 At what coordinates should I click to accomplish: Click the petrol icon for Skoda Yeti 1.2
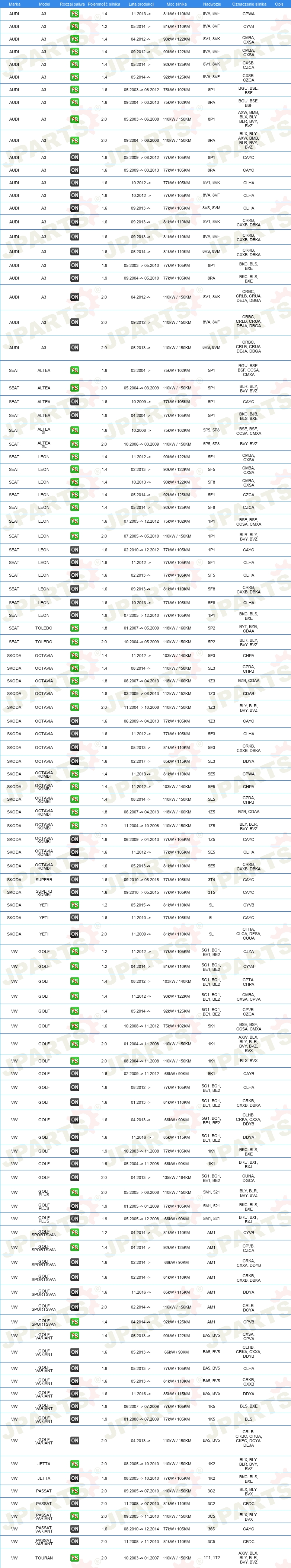pyautogui.click(x=74, y=905)
